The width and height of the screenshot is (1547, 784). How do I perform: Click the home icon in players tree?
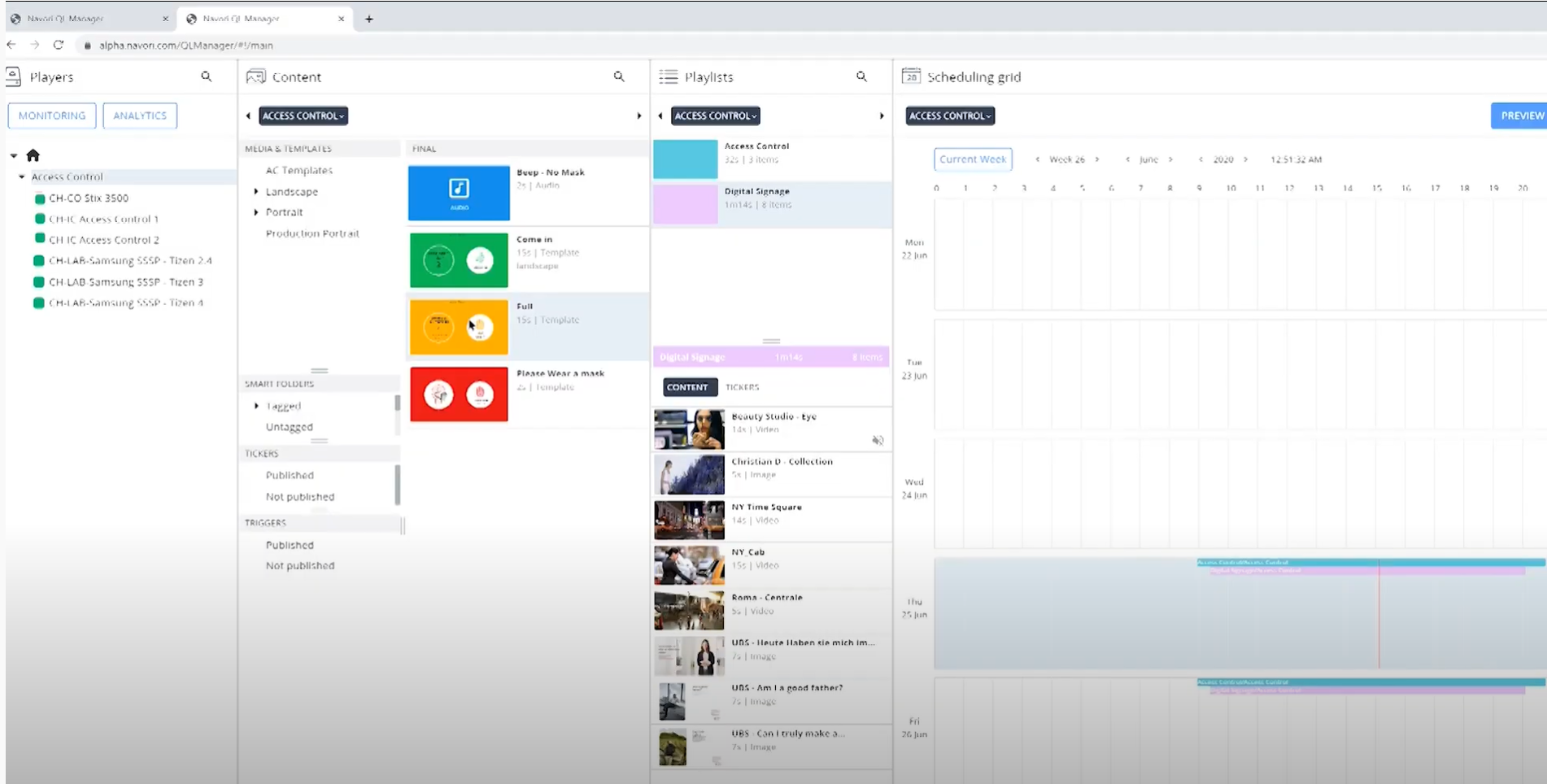(x=33, y=155)
